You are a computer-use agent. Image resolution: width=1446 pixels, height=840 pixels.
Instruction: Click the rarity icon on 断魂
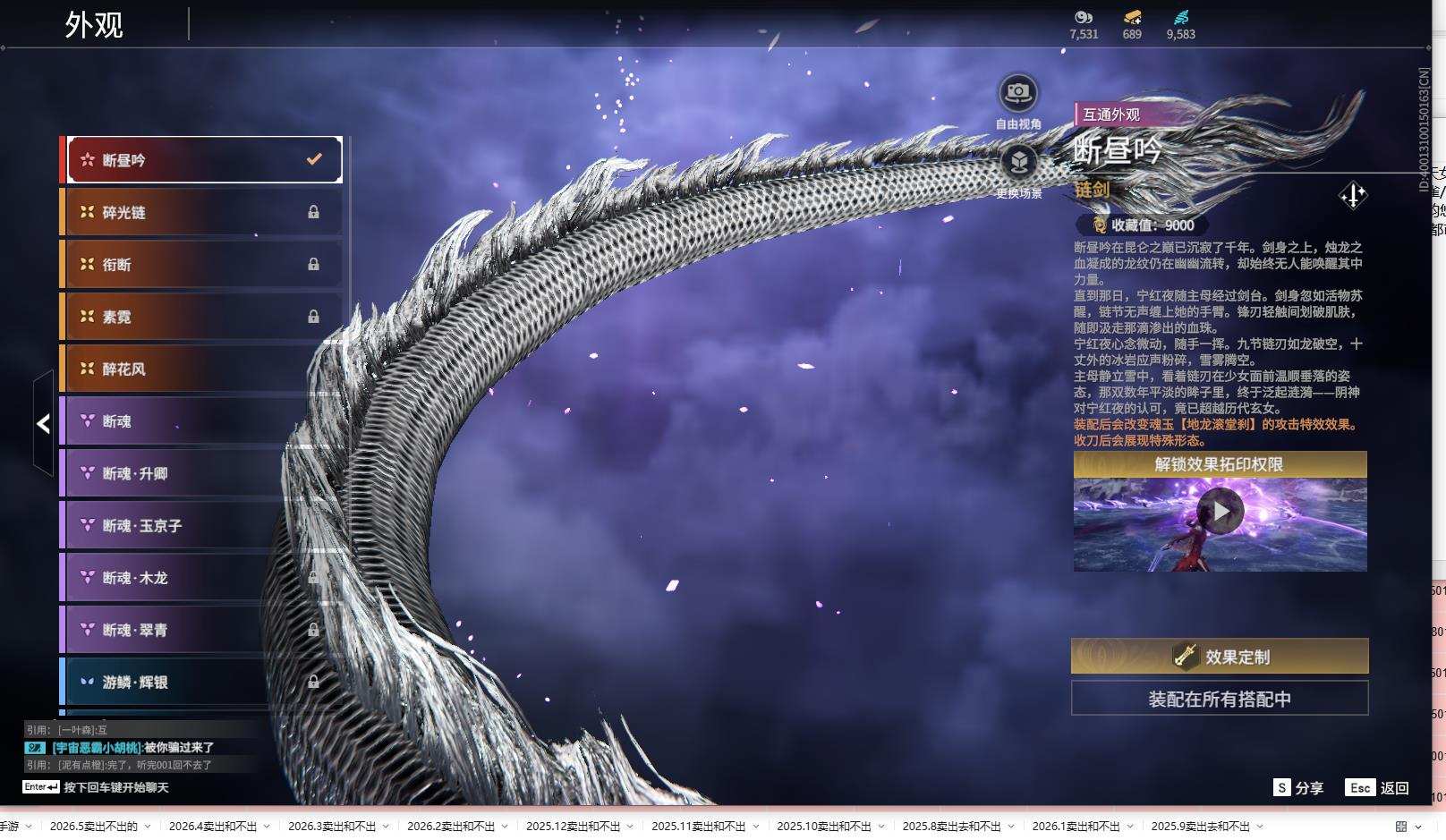(88, 420)
